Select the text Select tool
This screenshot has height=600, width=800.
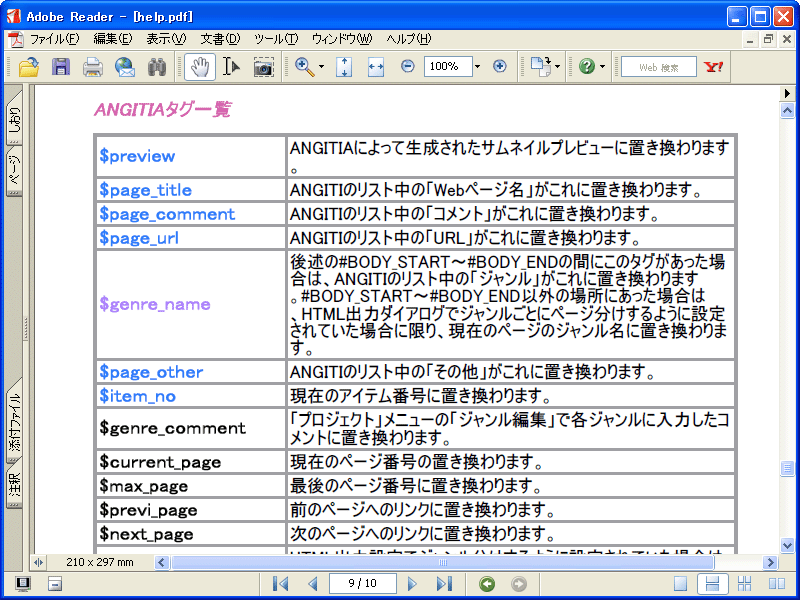[231, 67]
